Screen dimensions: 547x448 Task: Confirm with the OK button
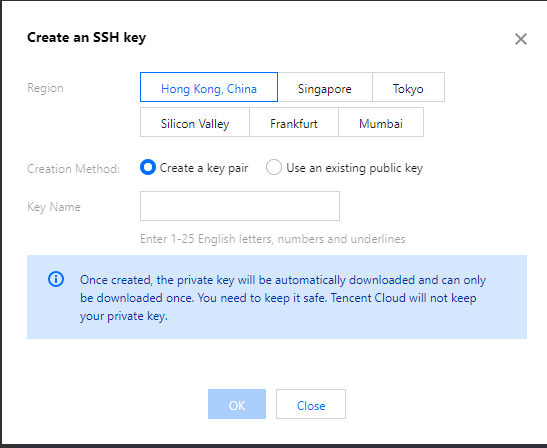237,404
